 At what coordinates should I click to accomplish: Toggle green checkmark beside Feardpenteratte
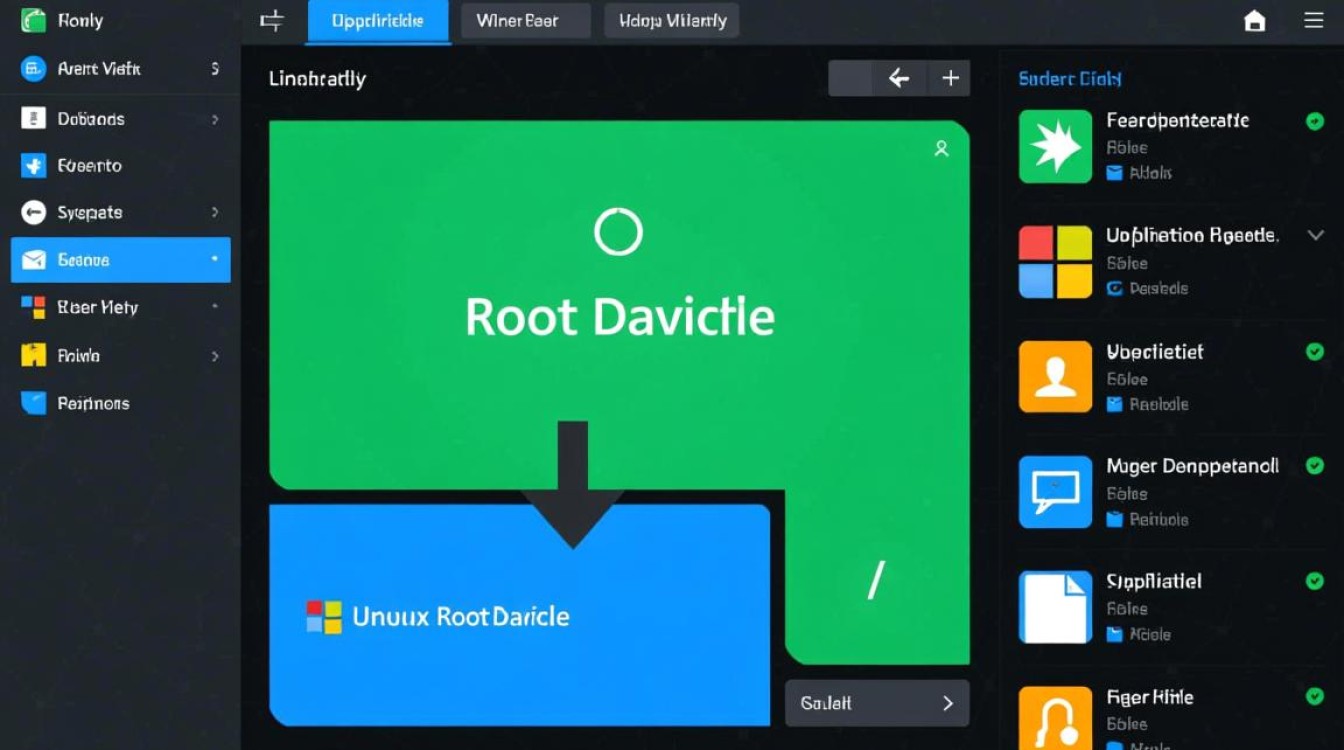tap(1315, 121)
